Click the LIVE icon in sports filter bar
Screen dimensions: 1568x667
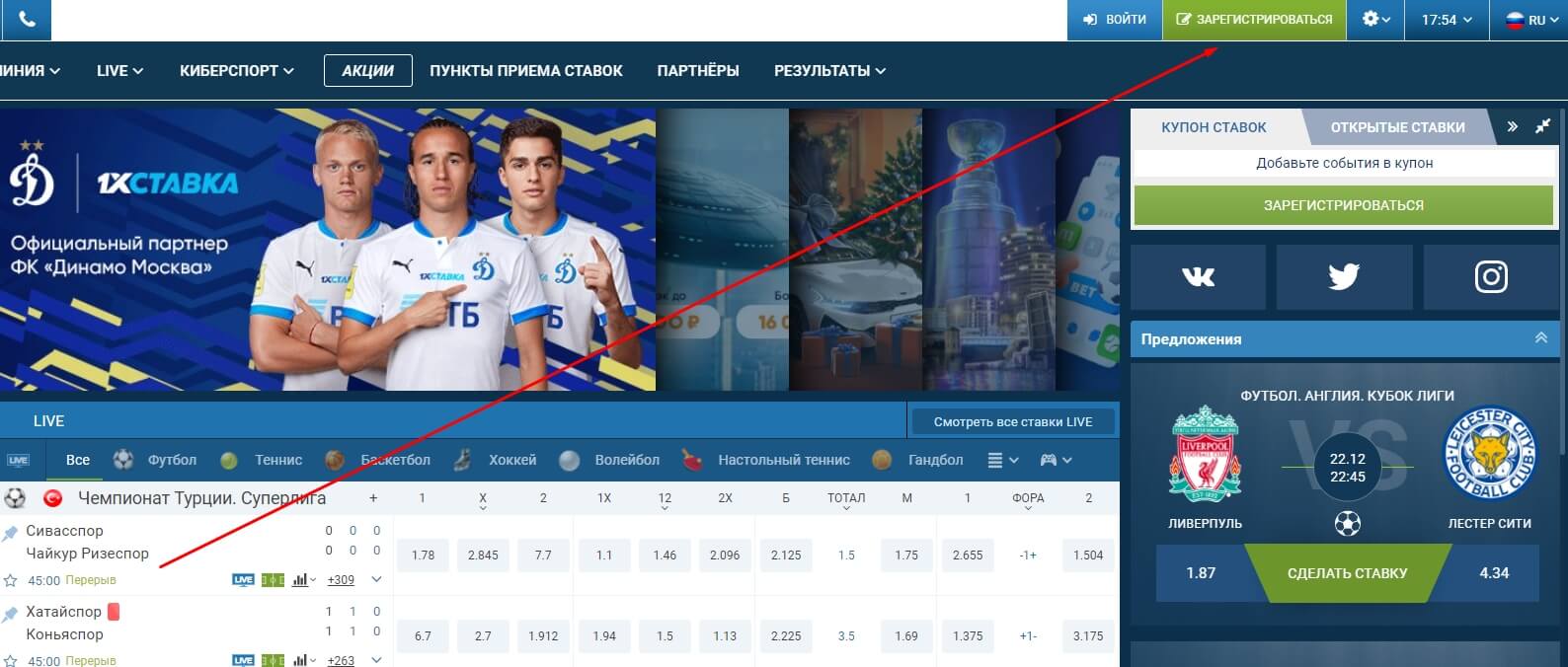click(x=18, y=460)
